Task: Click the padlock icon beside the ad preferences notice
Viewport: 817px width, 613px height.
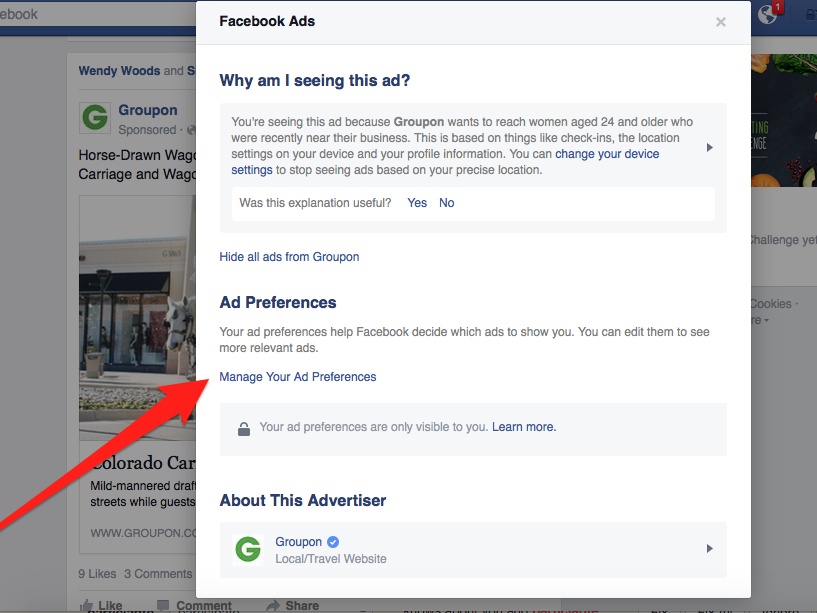Action: 243,428
